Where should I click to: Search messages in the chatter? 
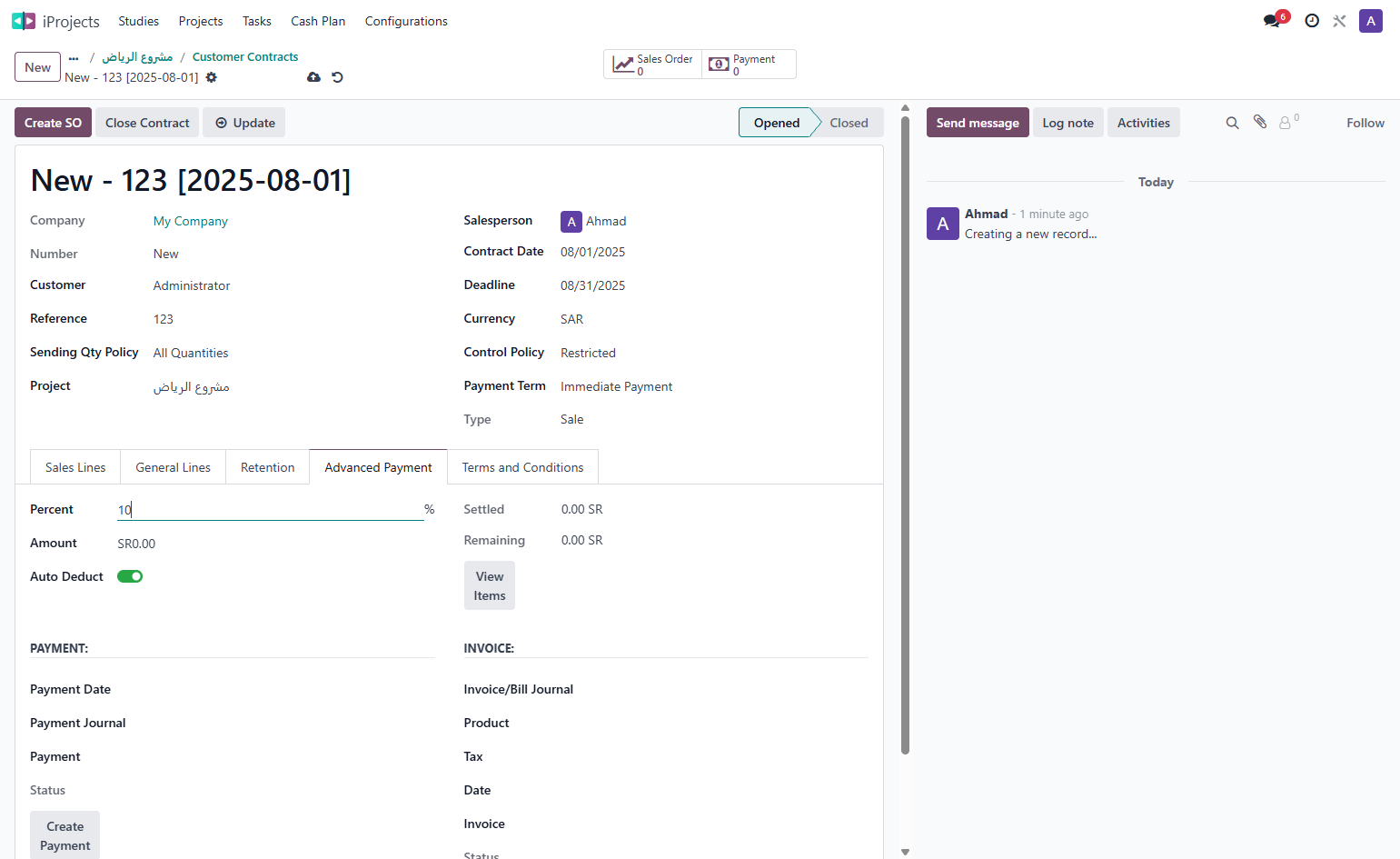coord(1232,123)
